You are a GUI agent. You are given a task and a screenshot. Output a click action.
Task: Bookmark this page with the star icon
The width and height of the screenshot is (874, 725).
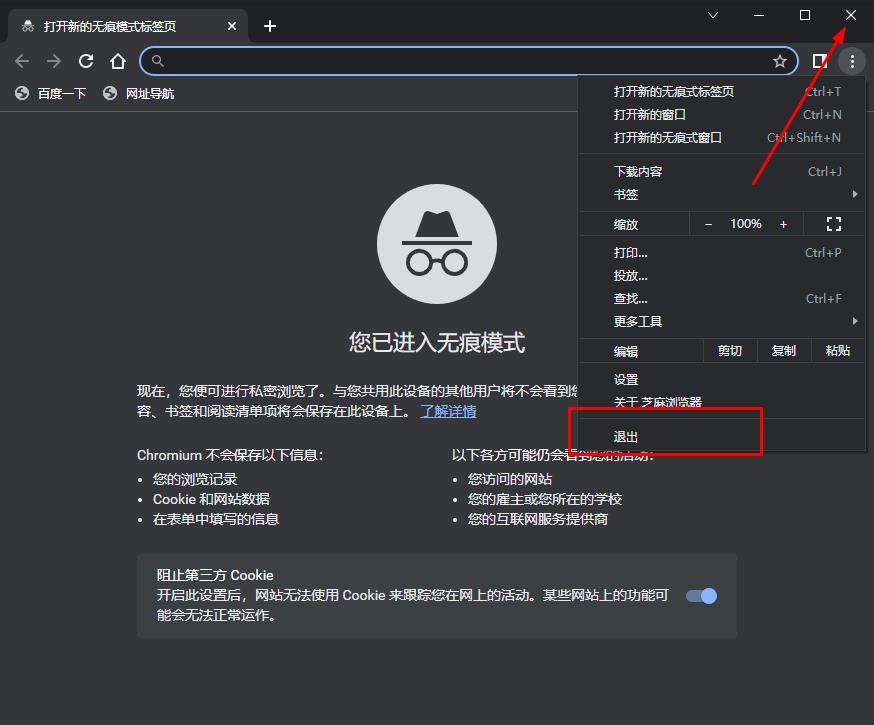[x=781, y=61]
